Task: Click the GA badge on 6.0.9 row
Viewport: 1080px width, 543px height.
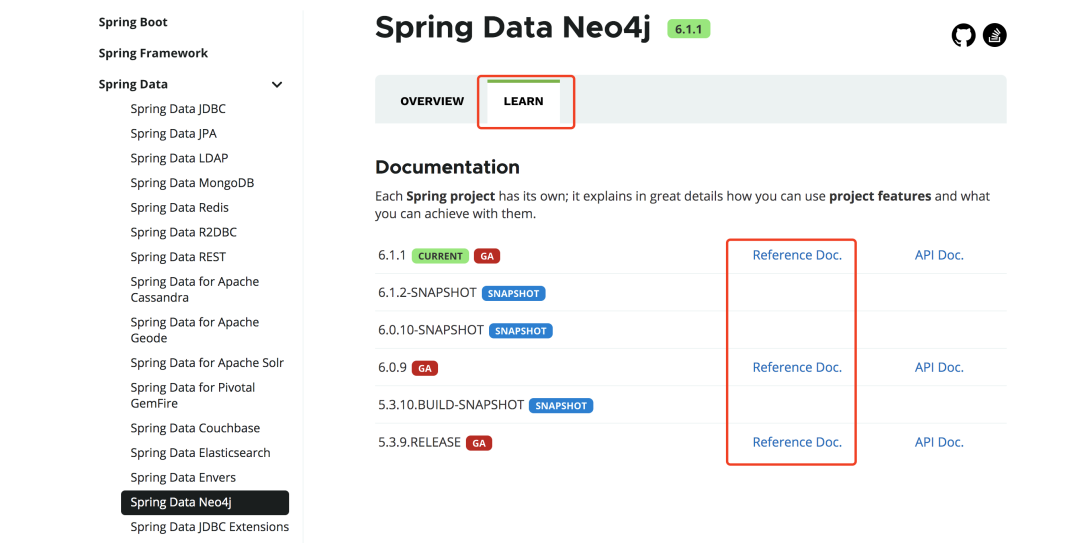Action: pos(425,369)
